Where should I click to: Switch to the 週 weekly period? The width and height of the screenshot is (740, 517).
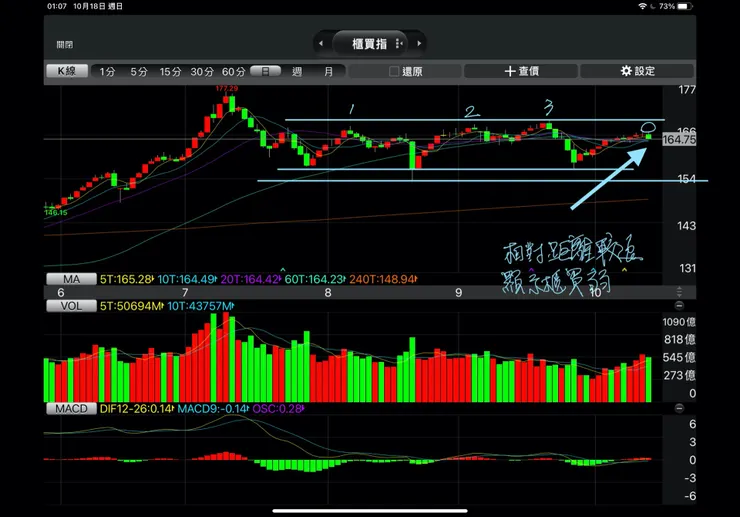click(x=297, y=71)
